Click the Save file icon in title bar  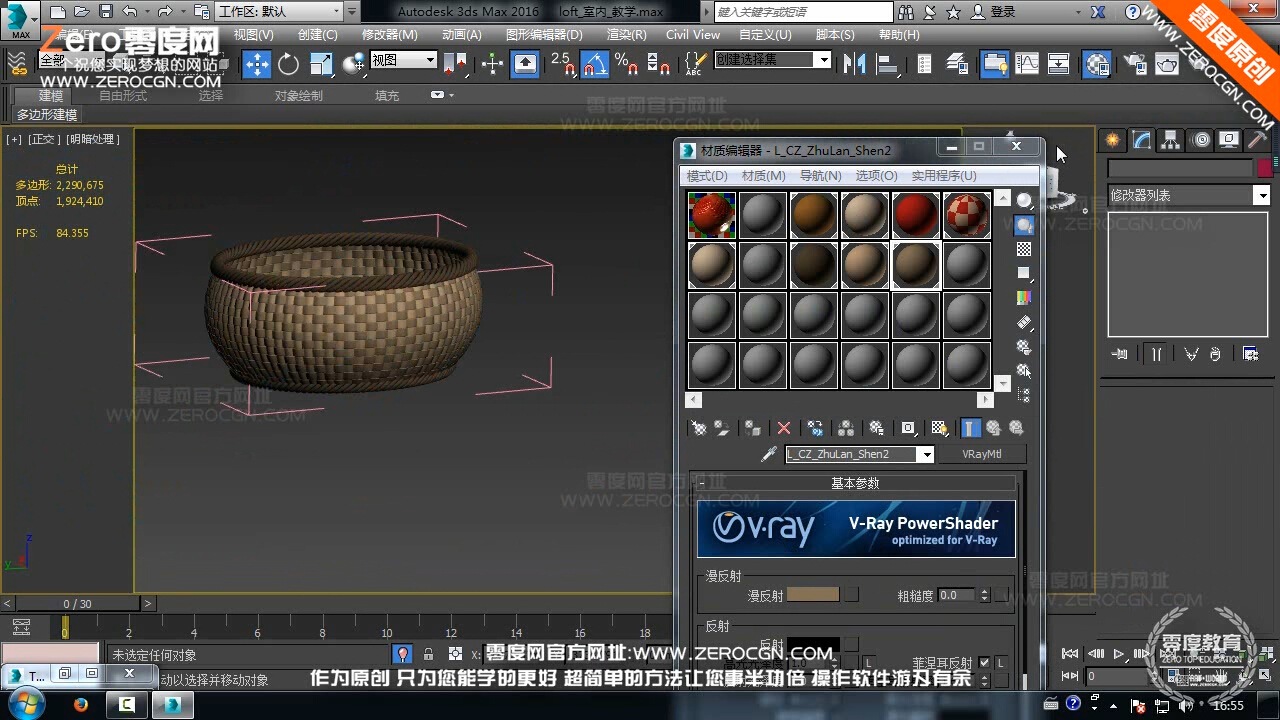[x=105, y=12]
